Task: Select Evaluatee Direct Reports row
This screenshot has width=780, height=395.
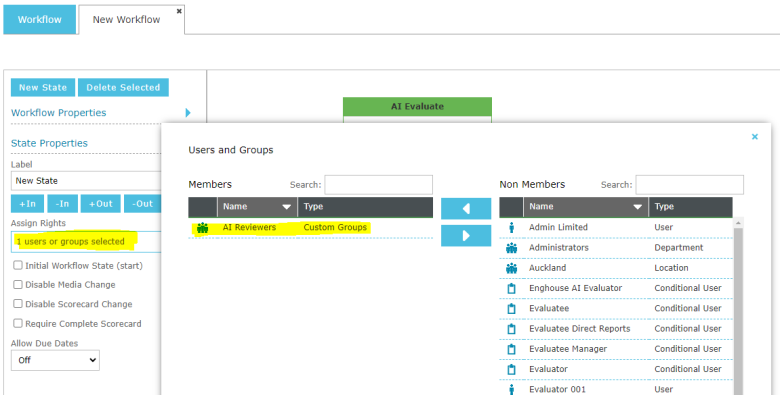Action: (616, 329)
